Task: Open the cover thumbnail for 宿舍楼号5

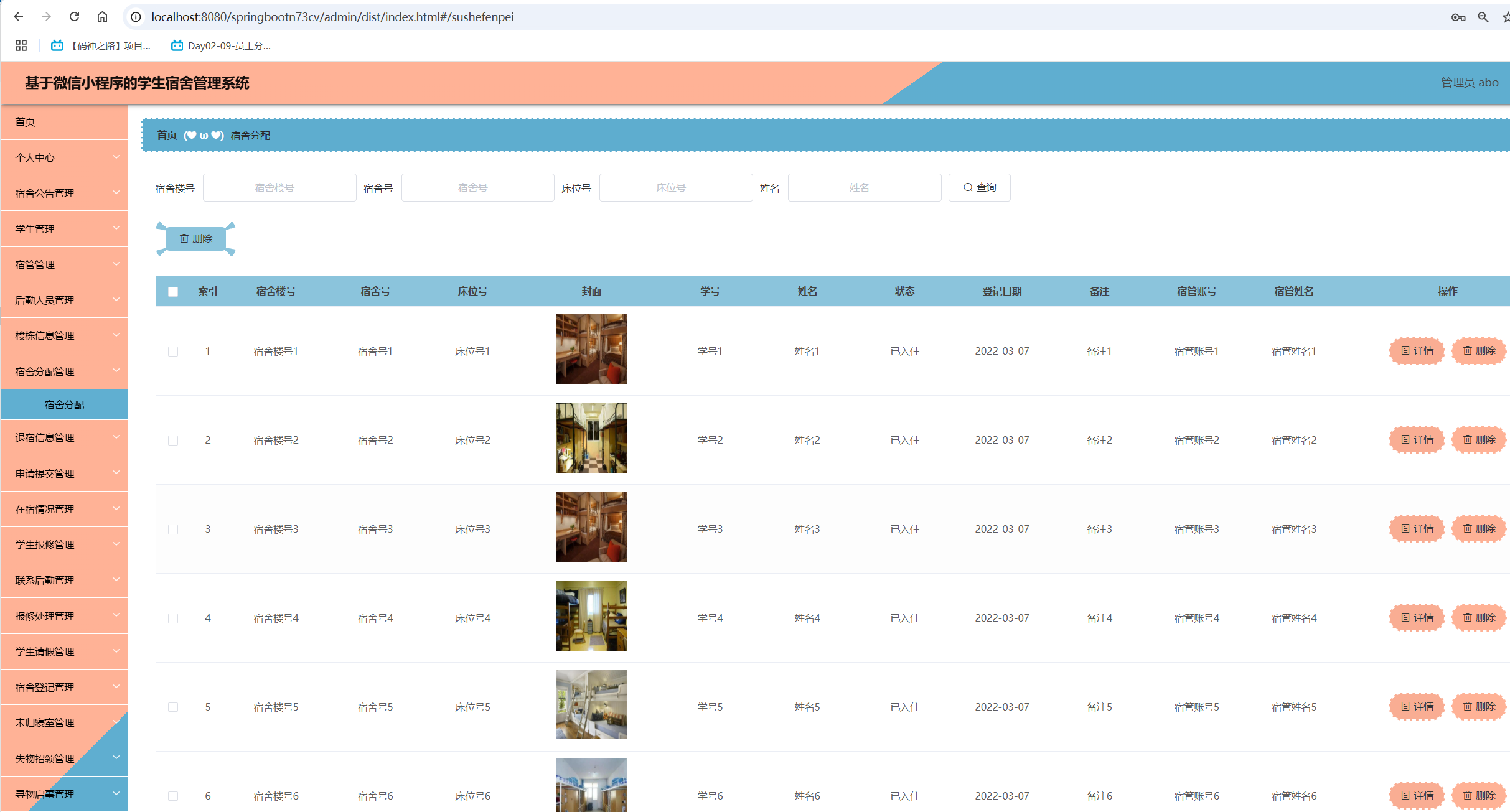Action: 591,704
